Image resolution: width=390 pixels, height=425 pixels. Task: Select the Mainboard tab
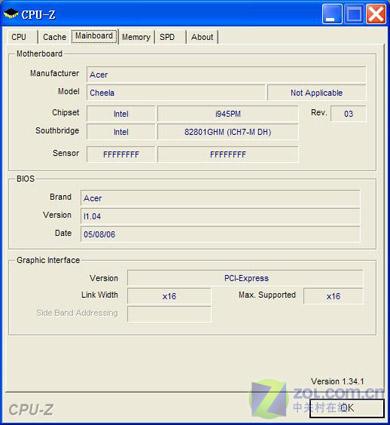tap(94, 36)
